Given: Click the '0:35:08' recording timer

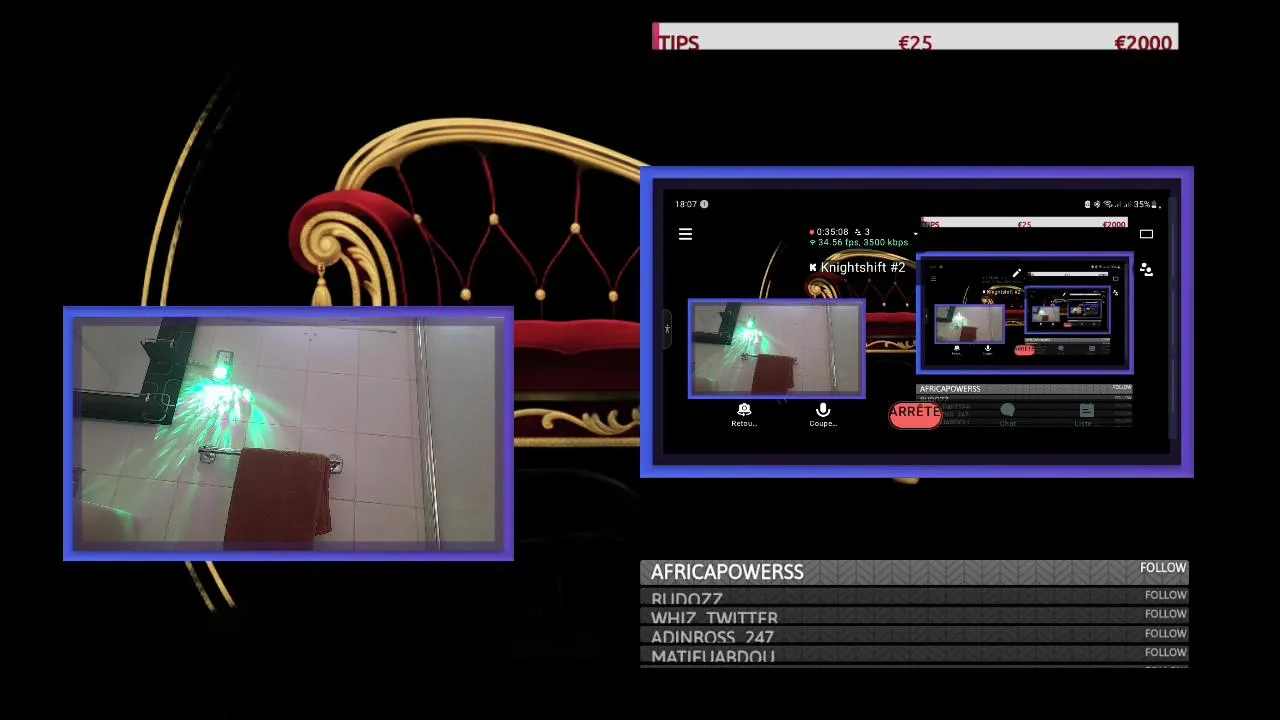Looking at the screenshot, I should click(832, 232).
